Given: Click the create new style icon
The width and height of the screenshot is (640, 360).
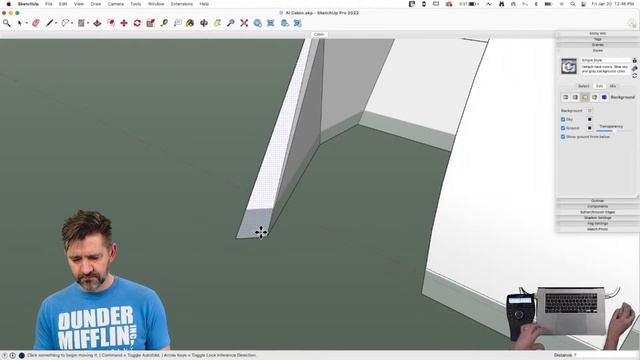Looking at the screenshot, I should (634, 68).
